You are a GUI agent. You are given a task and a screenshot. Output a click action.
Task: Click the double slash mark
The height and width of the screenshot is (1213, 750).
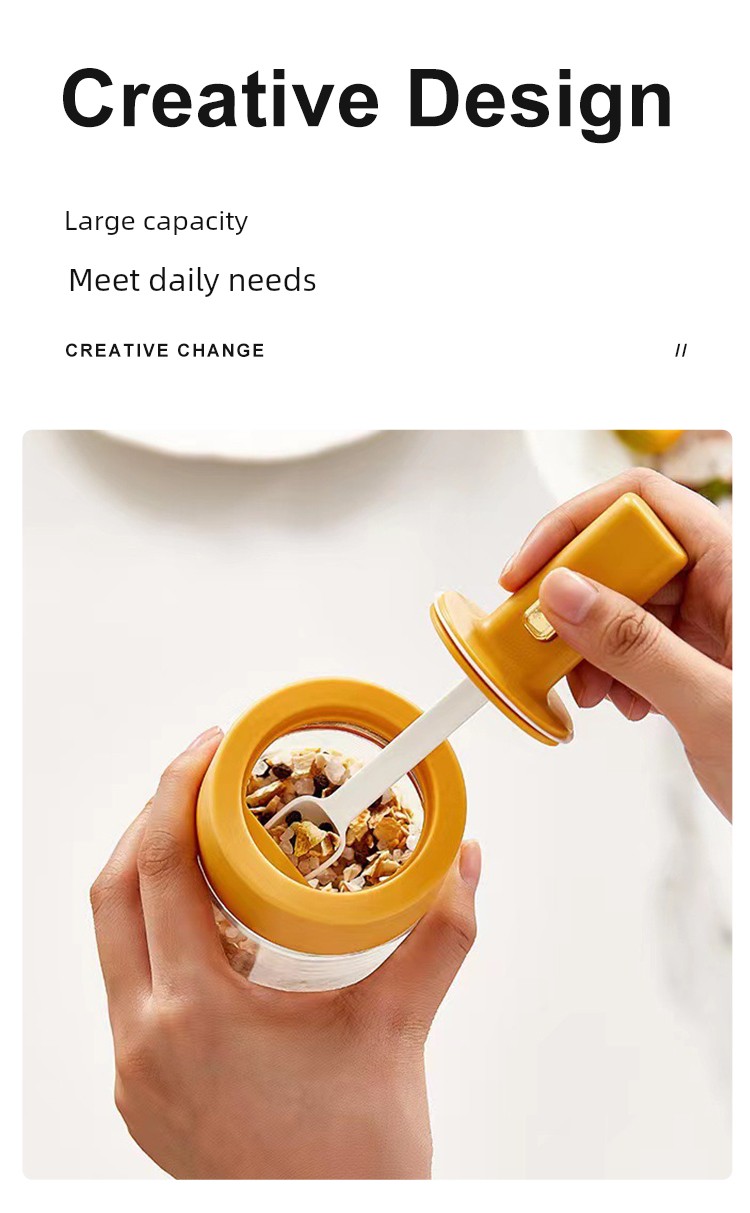coord(681,350)
